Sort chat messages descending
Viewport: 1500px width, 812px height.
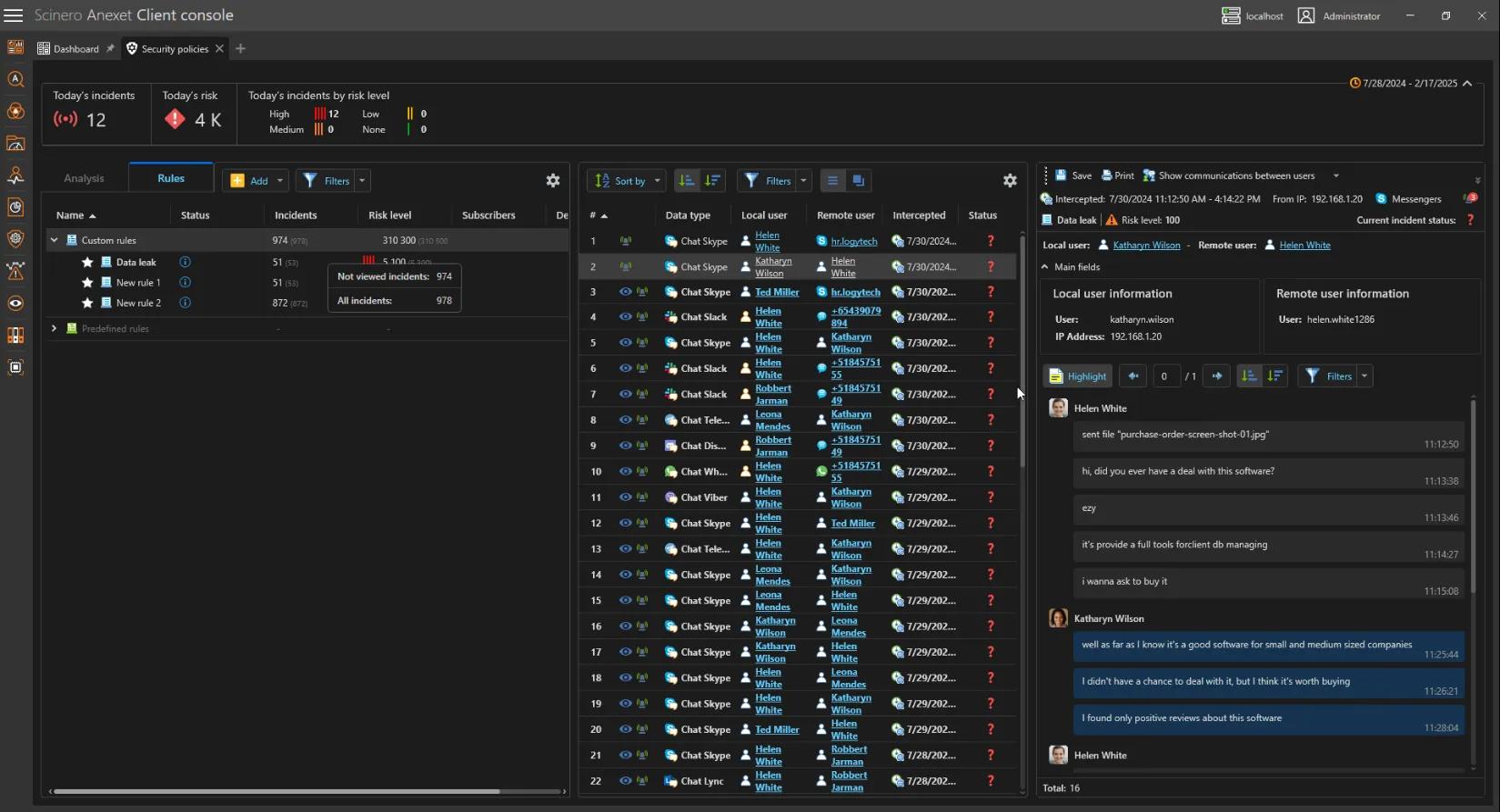coord(1275,376)
